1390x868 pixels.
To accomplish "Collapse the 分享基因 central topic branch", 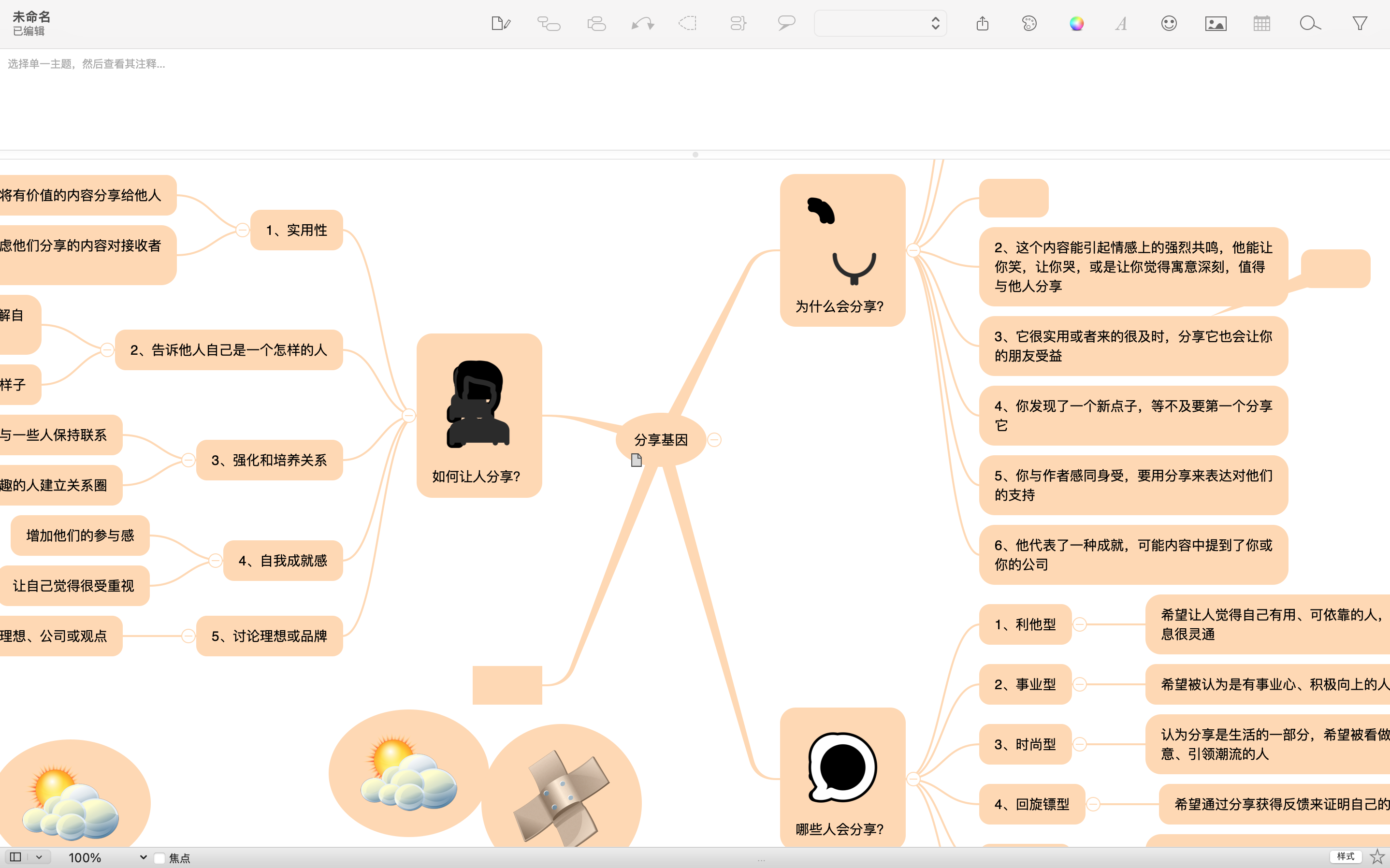I will coord(714,440).
